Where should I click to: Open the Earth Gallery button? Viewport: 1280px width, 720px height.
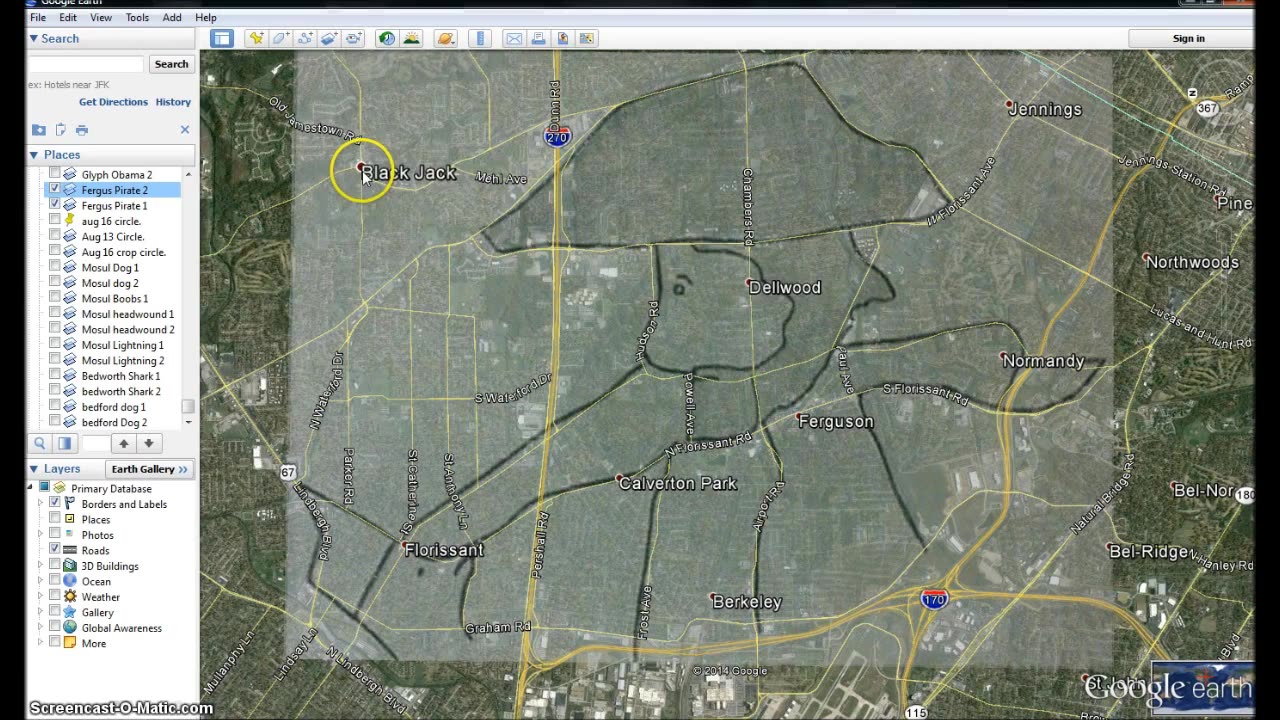tap(149, 469)
